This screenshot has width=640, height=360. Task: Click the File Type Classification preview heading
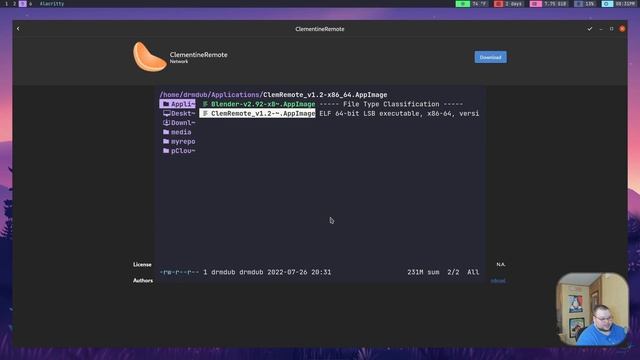point(391,104)
